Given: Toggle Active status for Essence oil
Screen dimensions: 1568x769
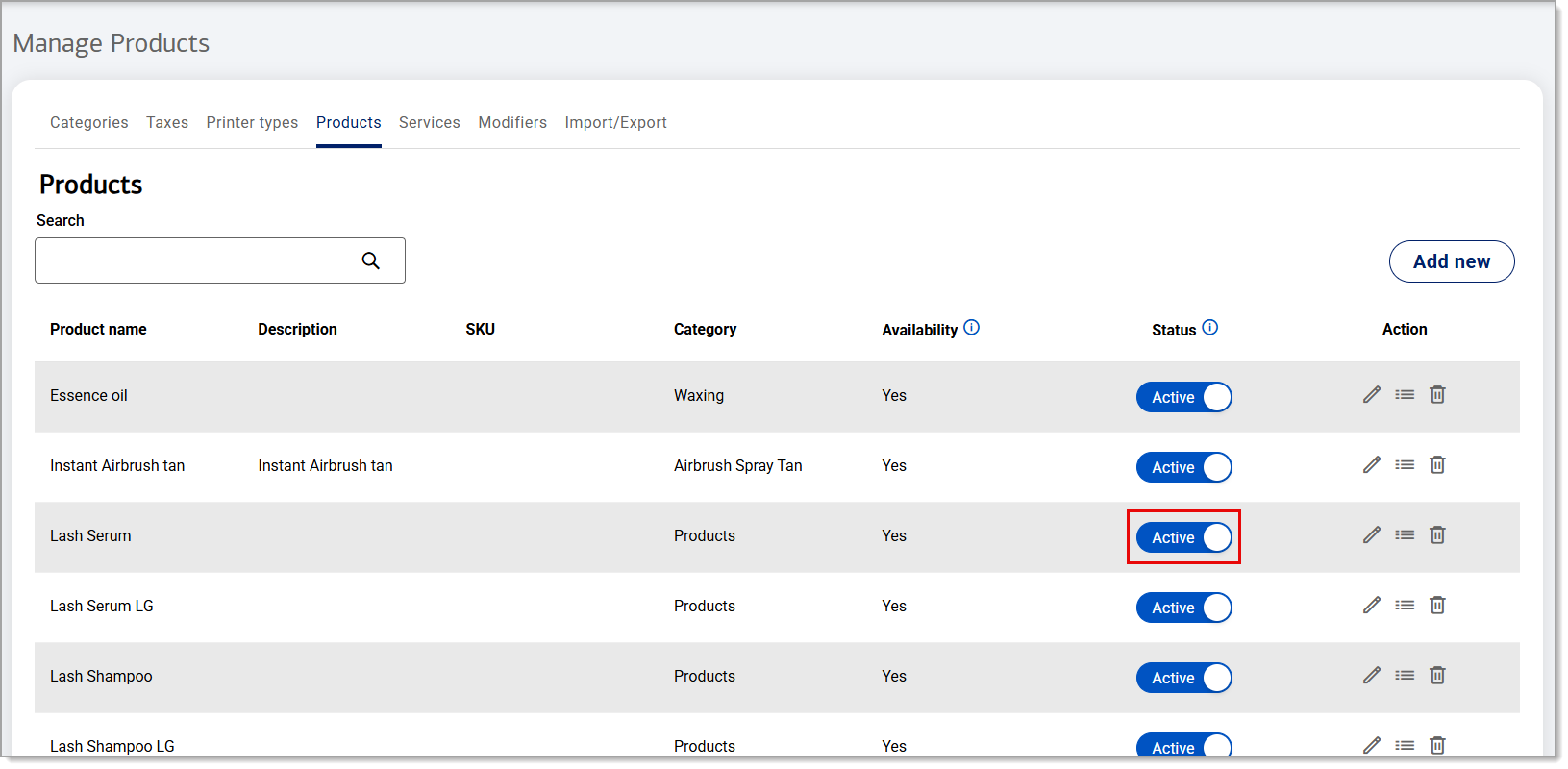Looking at the screenshot, I should (1184, 397).
